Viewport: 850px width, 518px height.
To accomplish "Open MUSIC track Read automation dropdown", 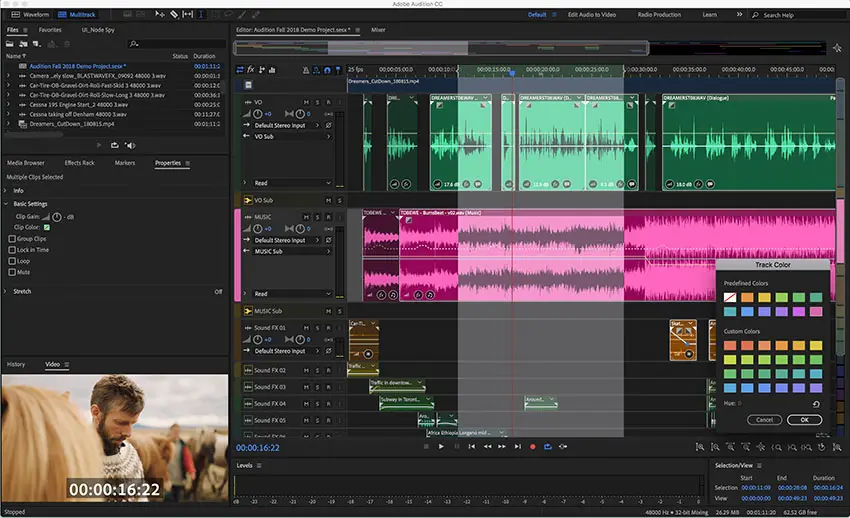I will pyautogui.click(x=293, y=294).
